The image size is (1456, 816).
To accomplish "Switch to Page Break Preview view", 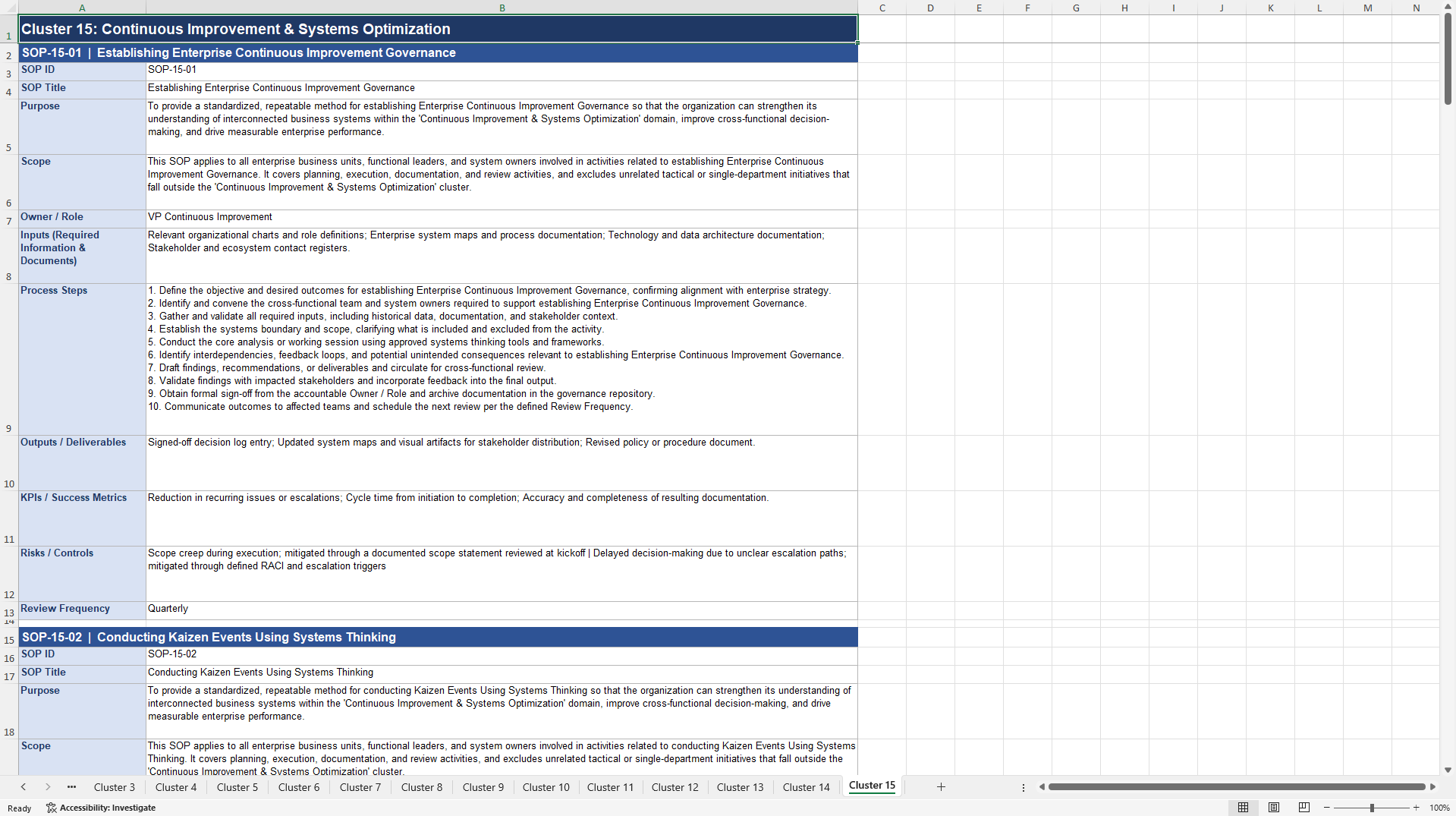I will [x=1304, y=808].
